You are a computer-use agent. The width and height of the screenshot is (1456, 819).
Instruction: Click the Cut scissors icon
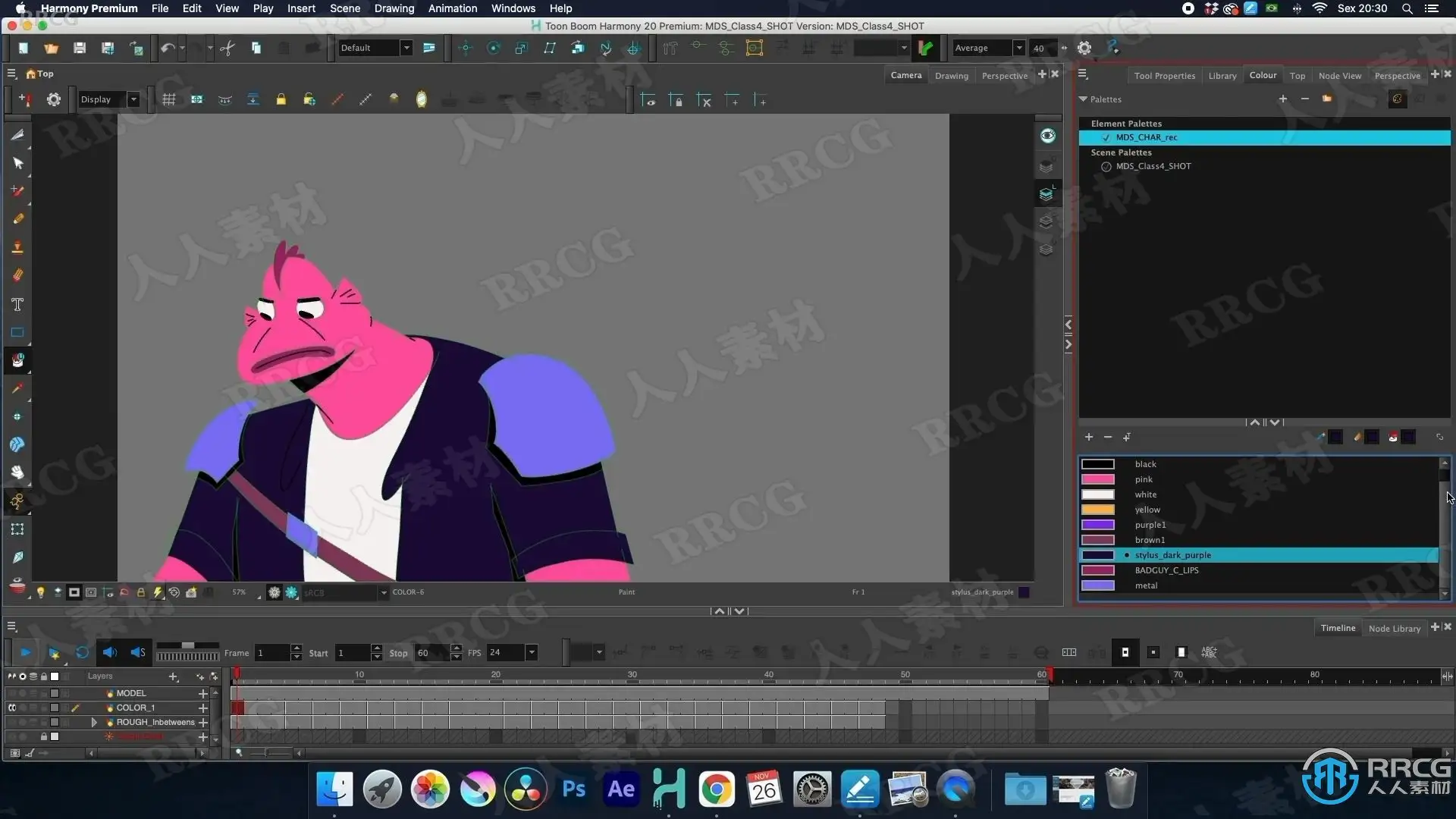227,48
